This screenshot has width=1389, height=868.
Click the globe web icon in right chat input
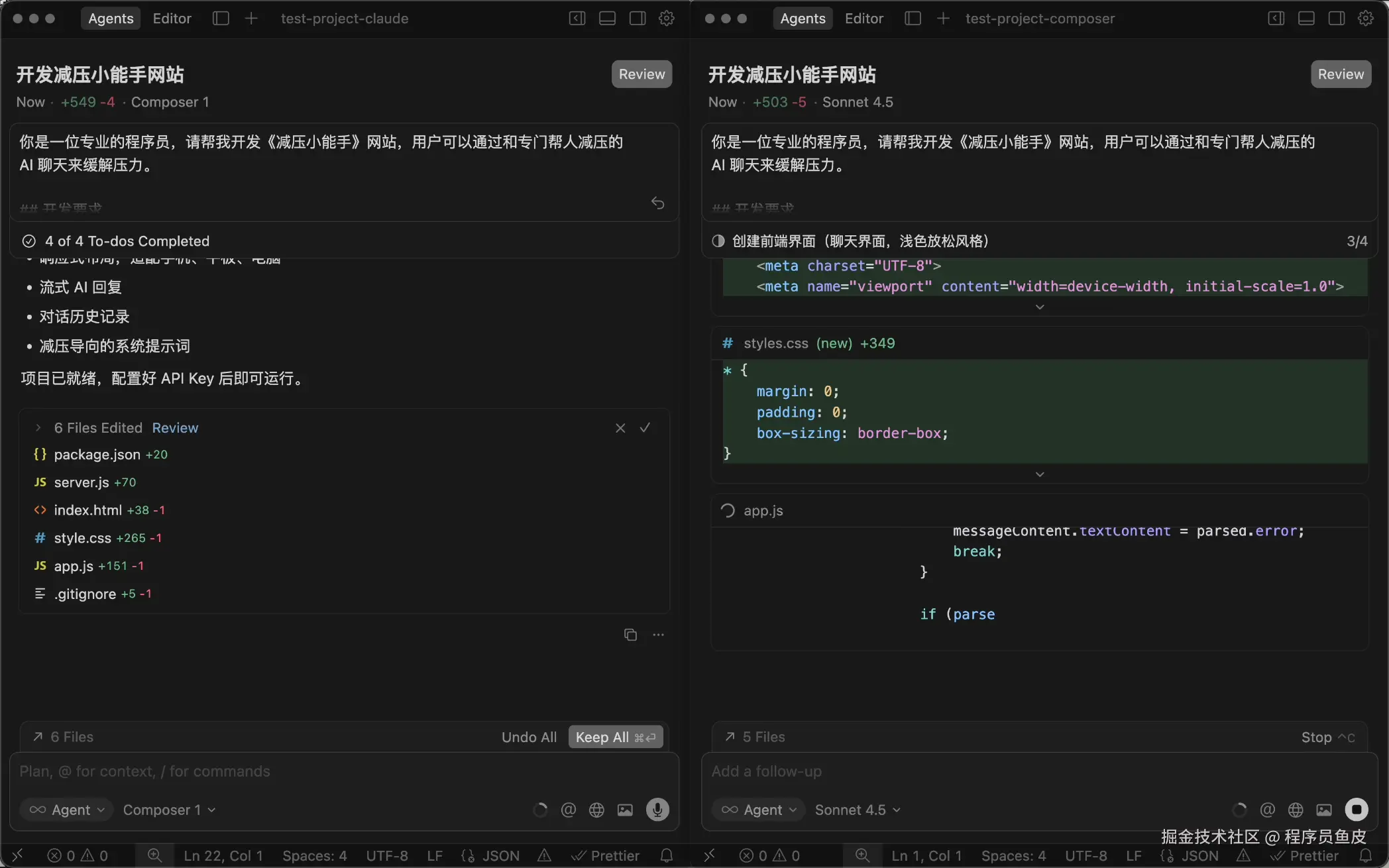[1296, 810]
